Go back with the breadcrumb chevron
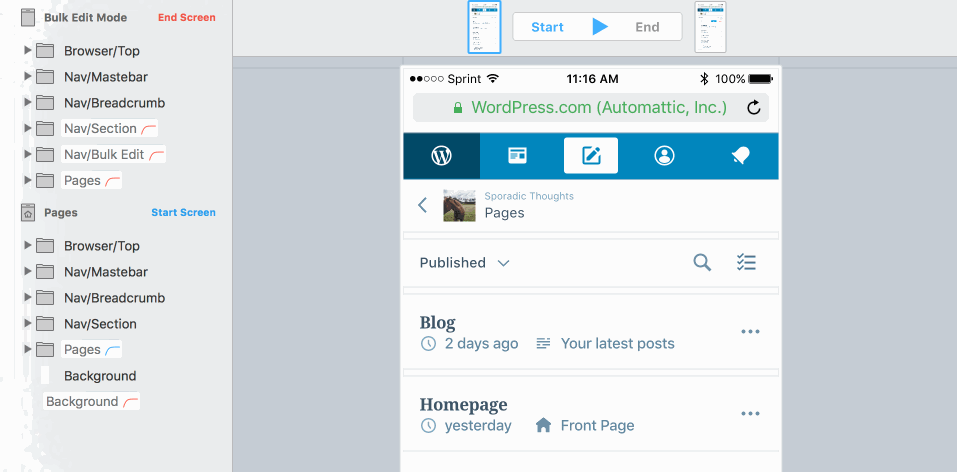The image size is (957, 472). click(x=422, y=205)
